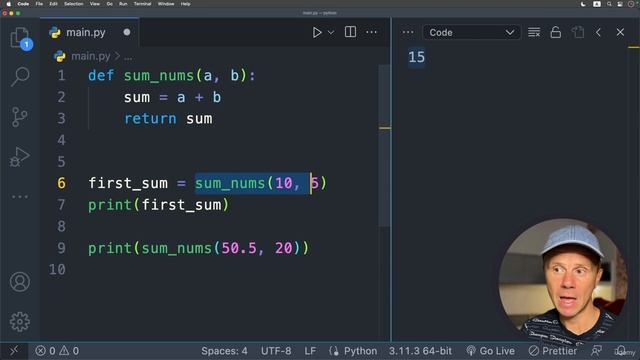Close the output panel
Viewport: 640px width, 360px height.
tap(620, 32)
